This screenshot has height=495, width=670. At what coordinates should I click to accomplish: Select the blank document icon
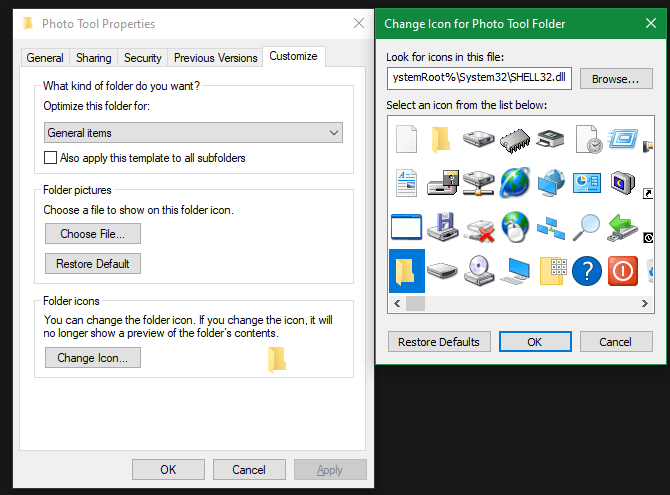click(x=406, y=139)
